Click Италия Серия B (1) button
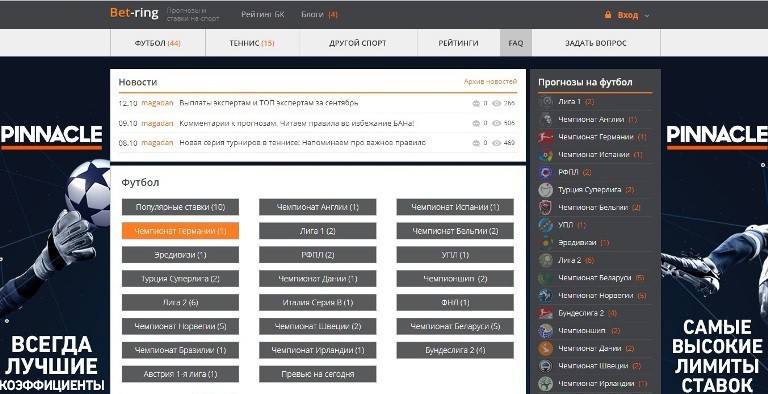This screenshot has width=768, height=394. click(x=317, y=302)
